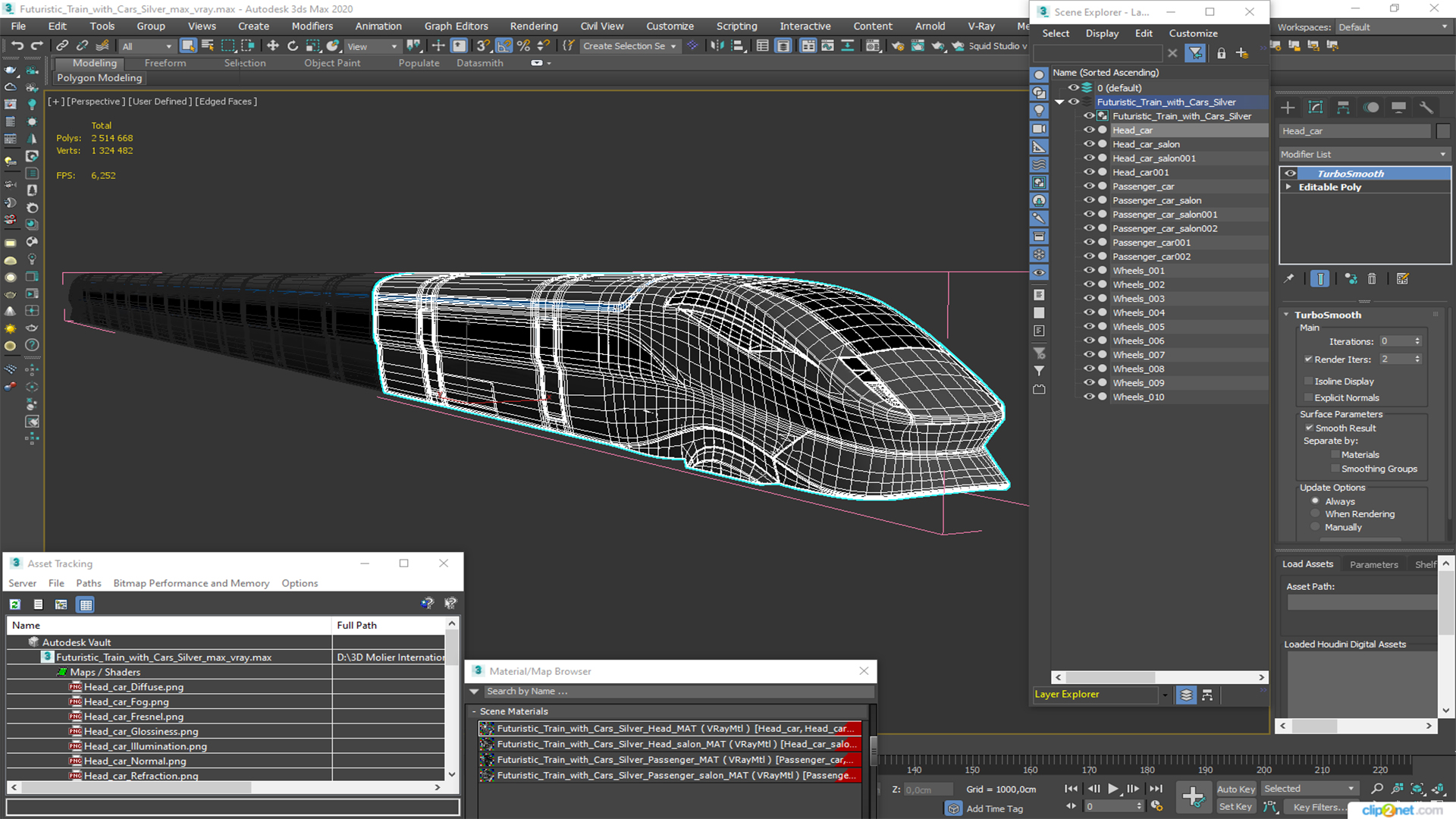Image resolution: width=1456 pixels, height=819 pixels.
Task: Enable the Isoline Display checkbox
Action: tap(1309, 381)
